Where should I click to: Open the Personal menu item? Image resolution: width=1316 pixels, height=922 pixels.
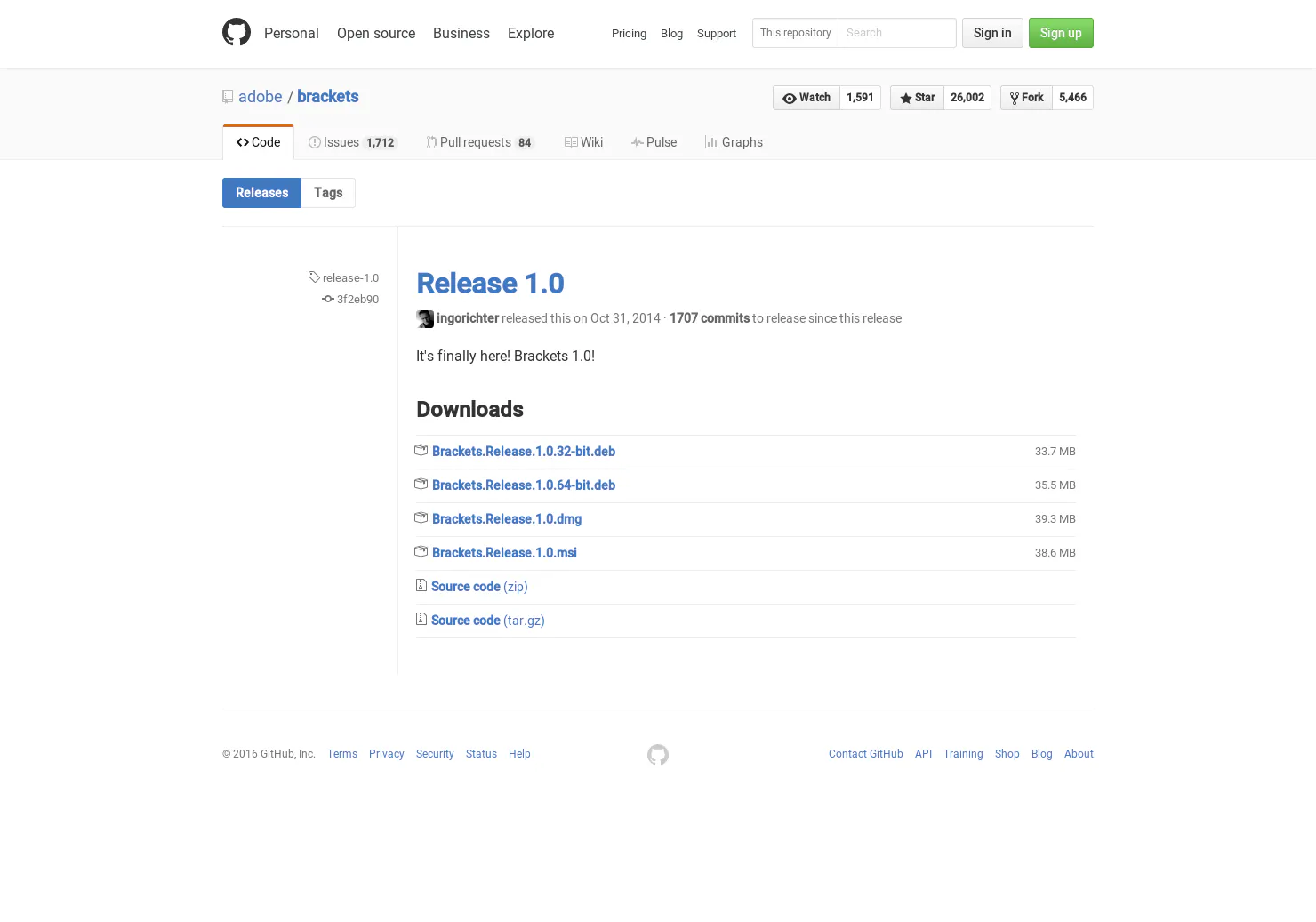tap(291, 33)
